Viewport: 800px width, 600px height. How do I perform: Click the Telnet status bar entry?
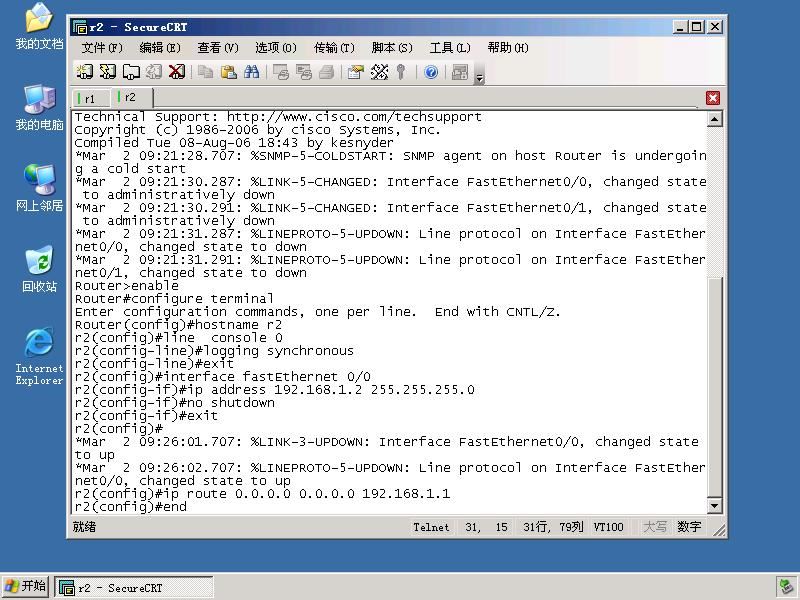[x=431, y=527]
